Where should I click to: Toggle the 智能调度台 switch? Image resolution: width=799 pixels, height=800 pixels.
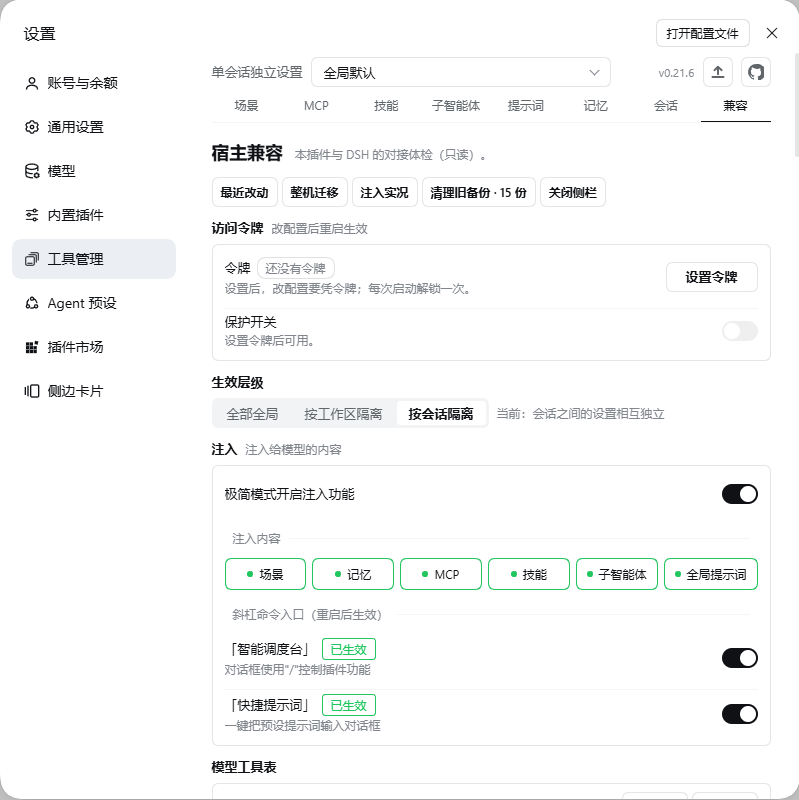pyautogui.click(x=740, y=658)
